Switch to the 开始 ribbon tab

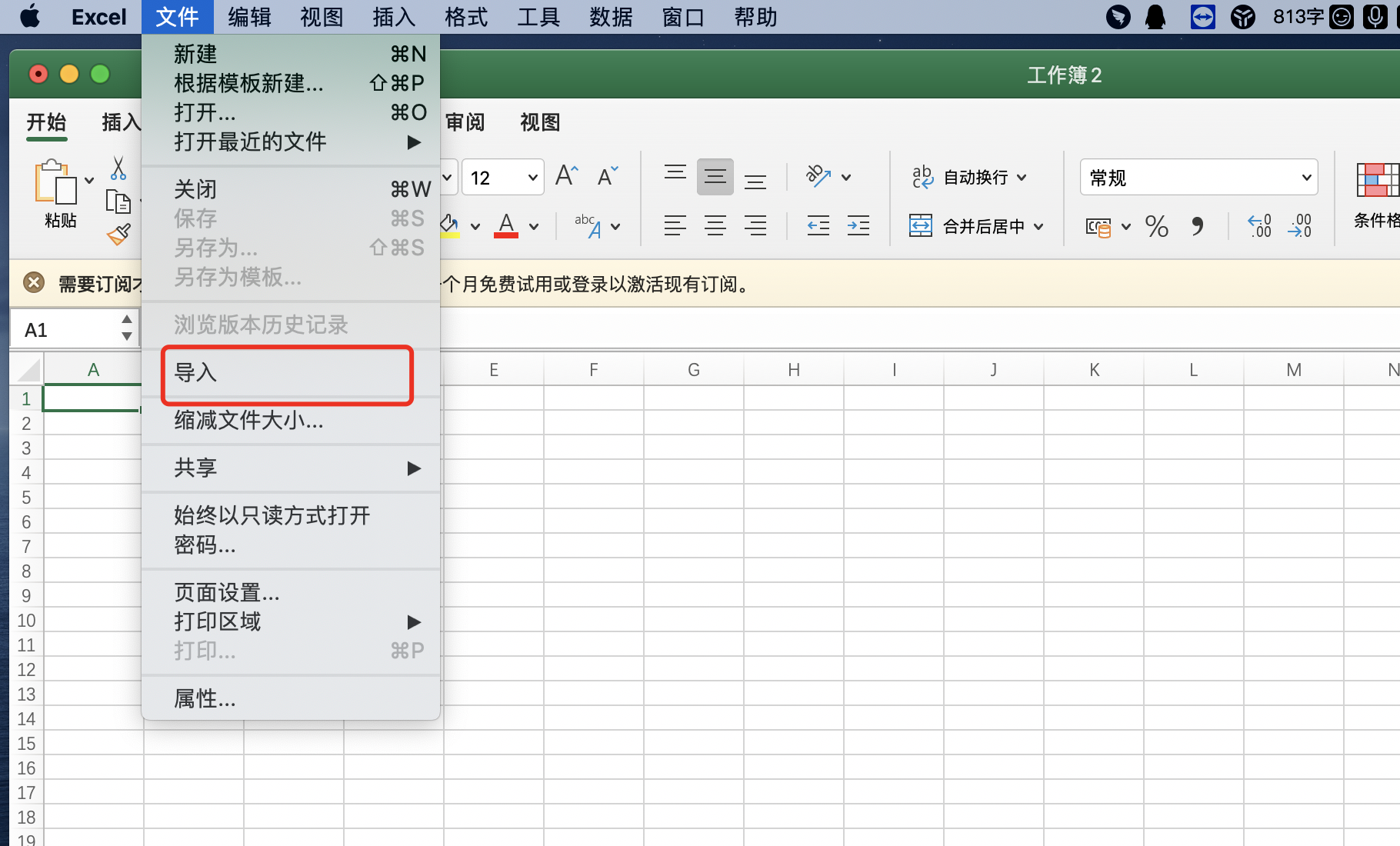coord(46,122)
